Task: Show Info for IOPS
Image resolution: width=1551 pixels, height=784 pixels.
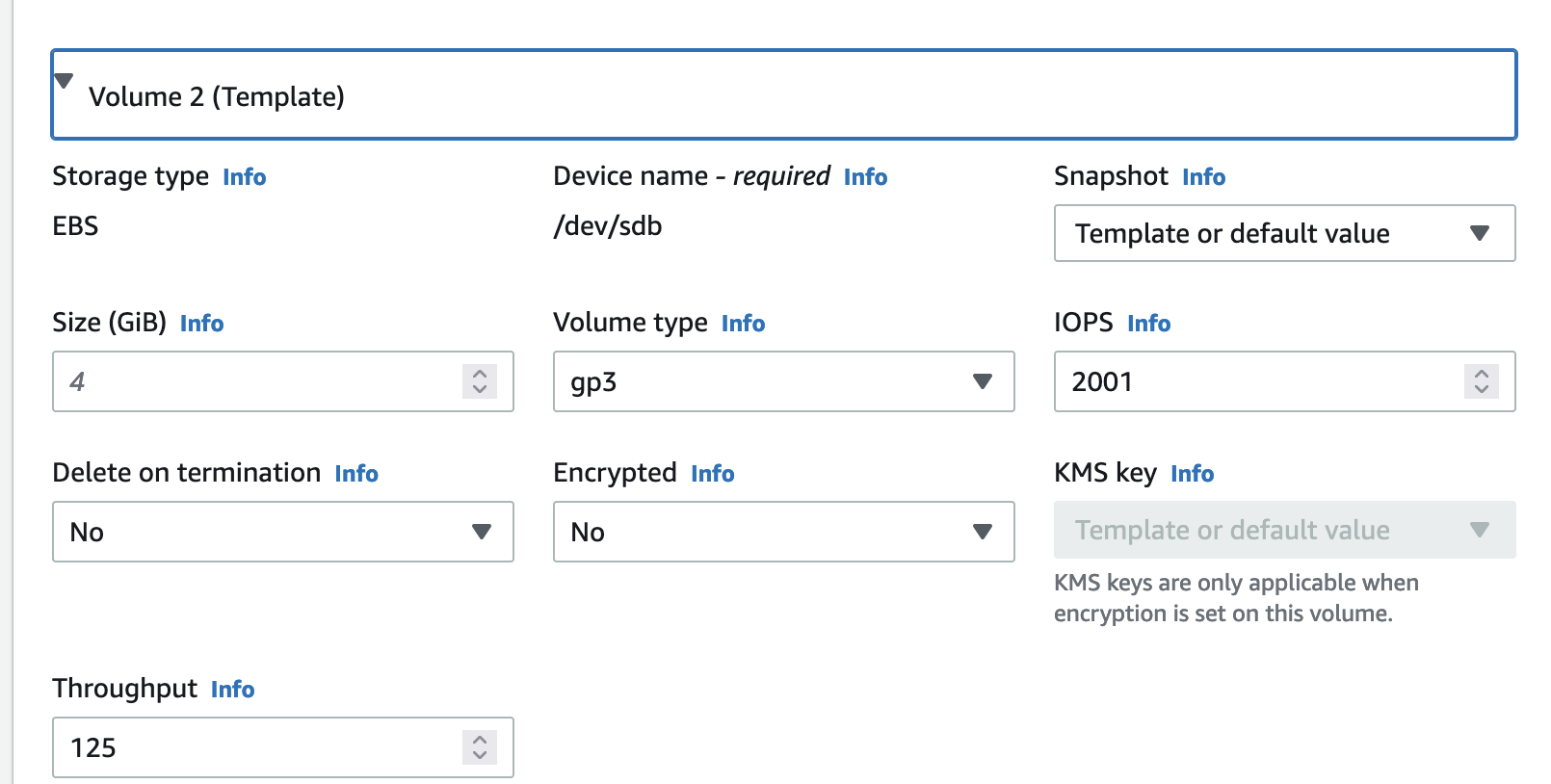Action: 1148,324
